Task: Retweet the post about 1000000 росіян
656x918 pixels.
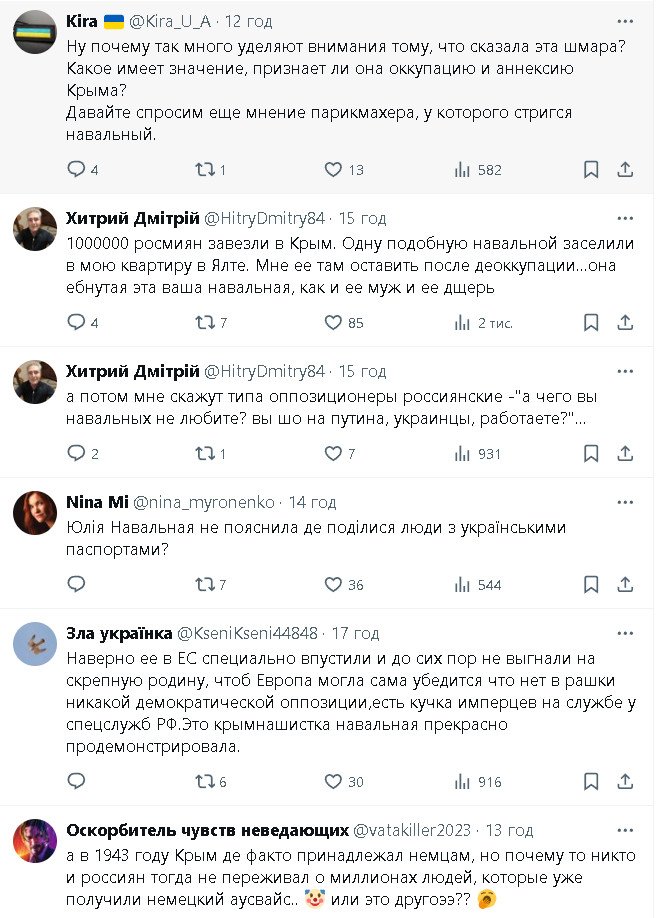Action: click(x=205, y=322)
